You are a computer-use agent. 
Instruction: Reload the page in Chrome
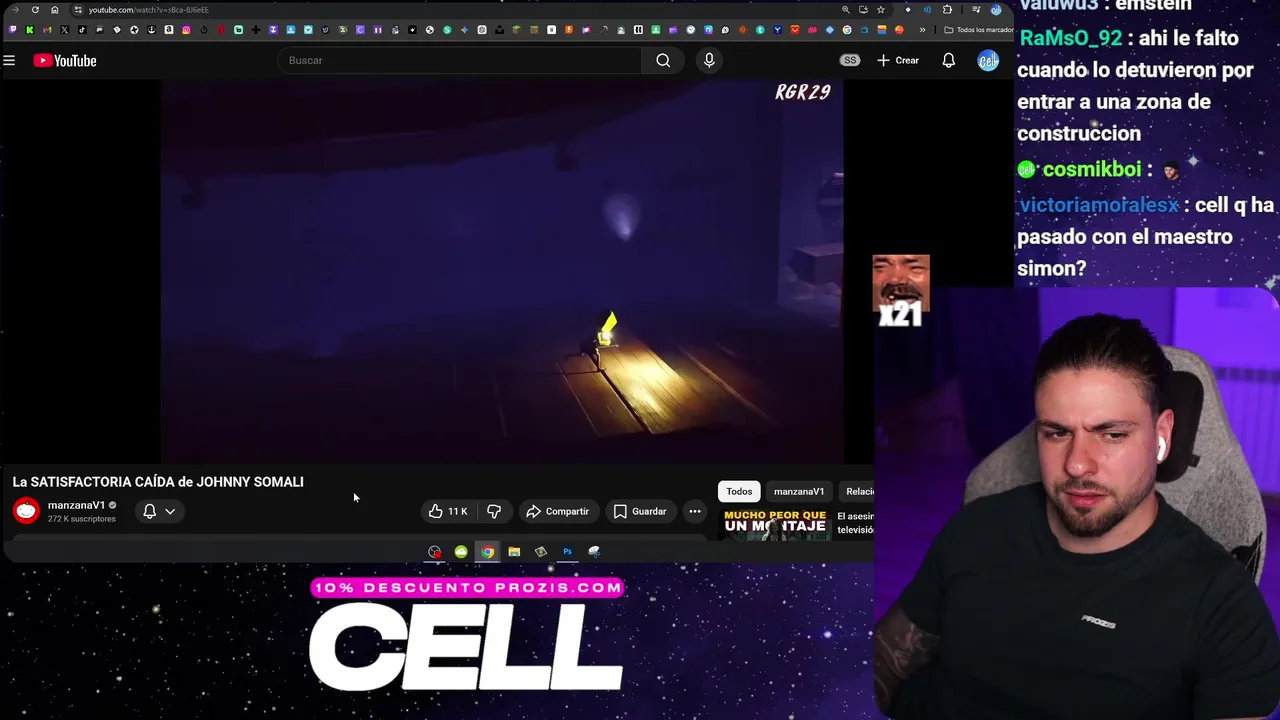(35, 10)
